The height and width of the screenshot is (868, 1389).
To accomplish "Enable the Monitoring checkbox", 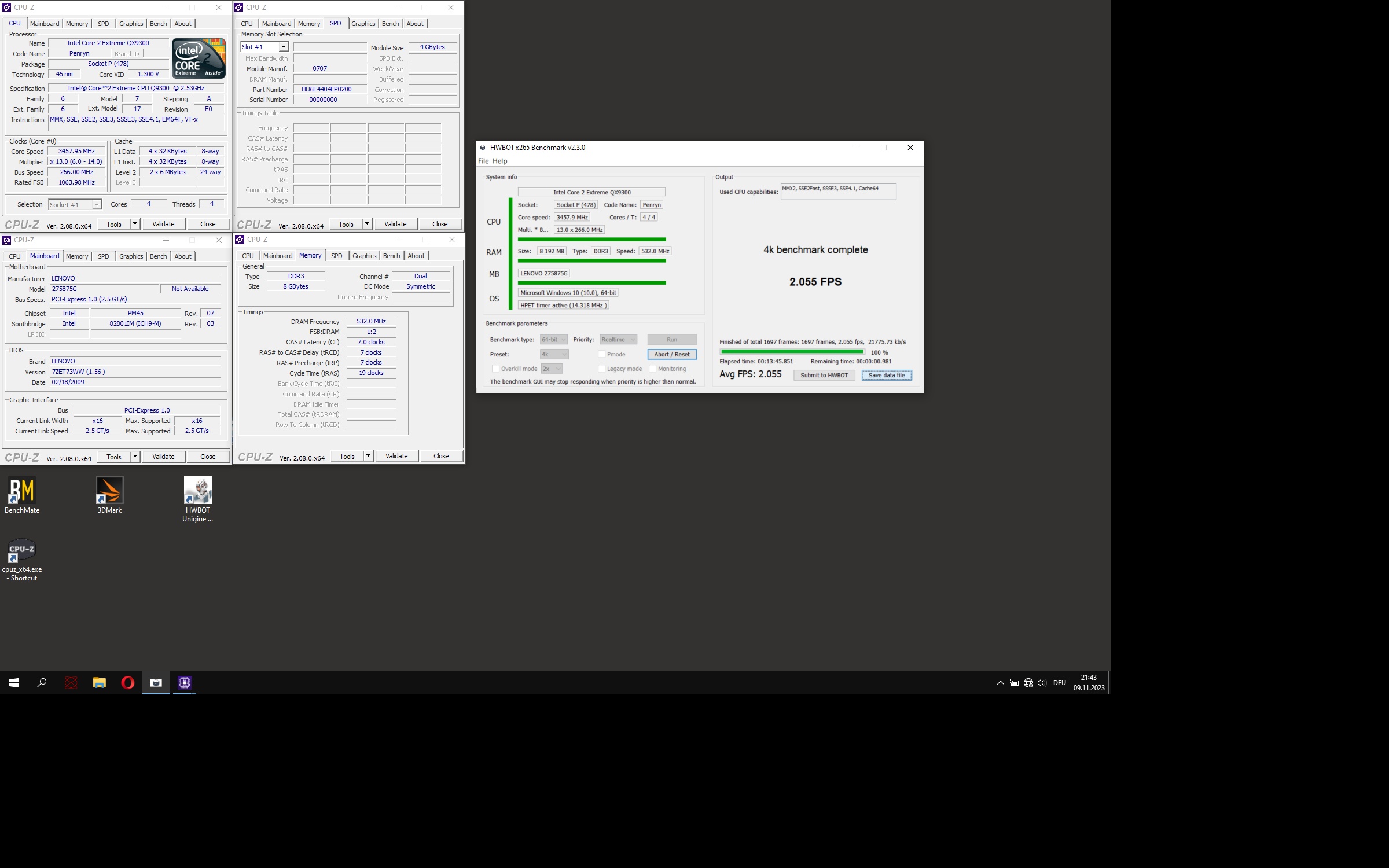I will click(x=652, y=369).
